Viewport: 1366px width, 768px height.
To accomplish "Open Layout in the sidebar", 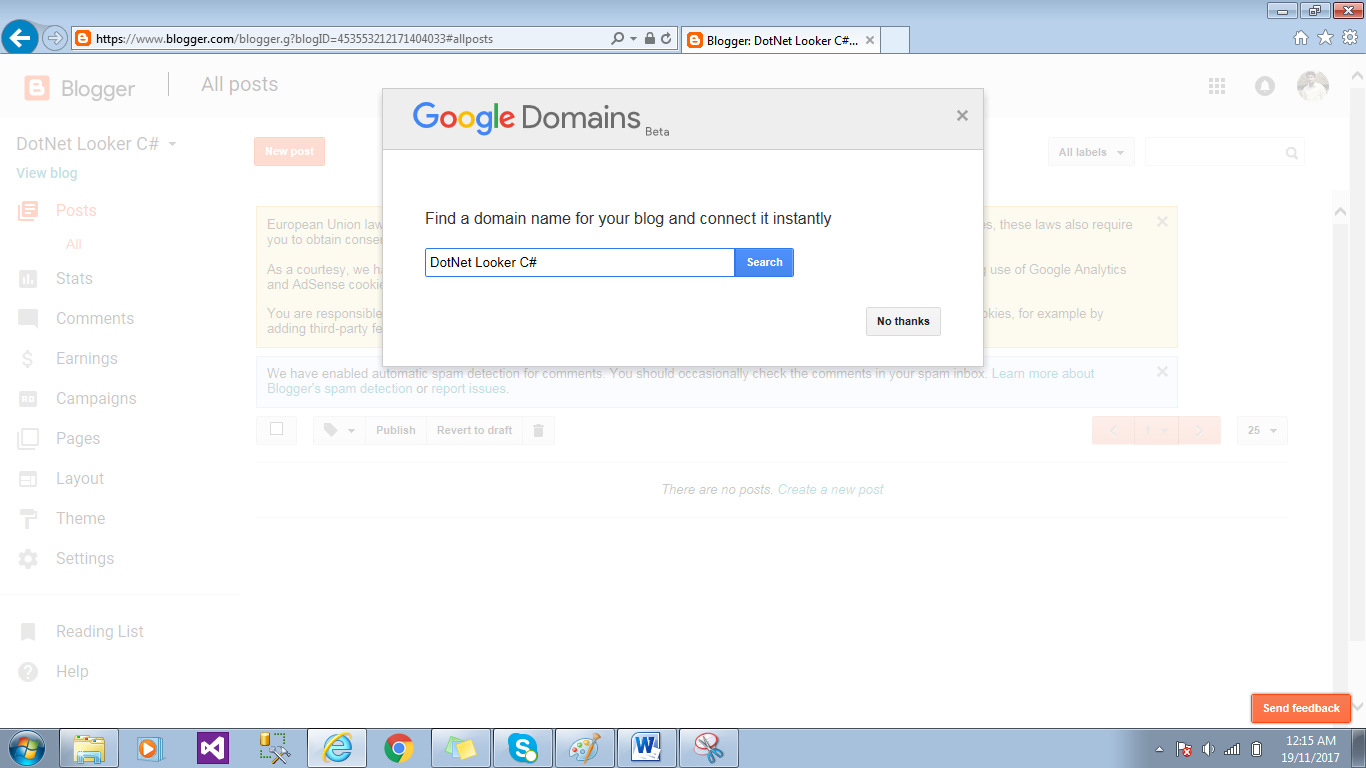I will [80, 478].
